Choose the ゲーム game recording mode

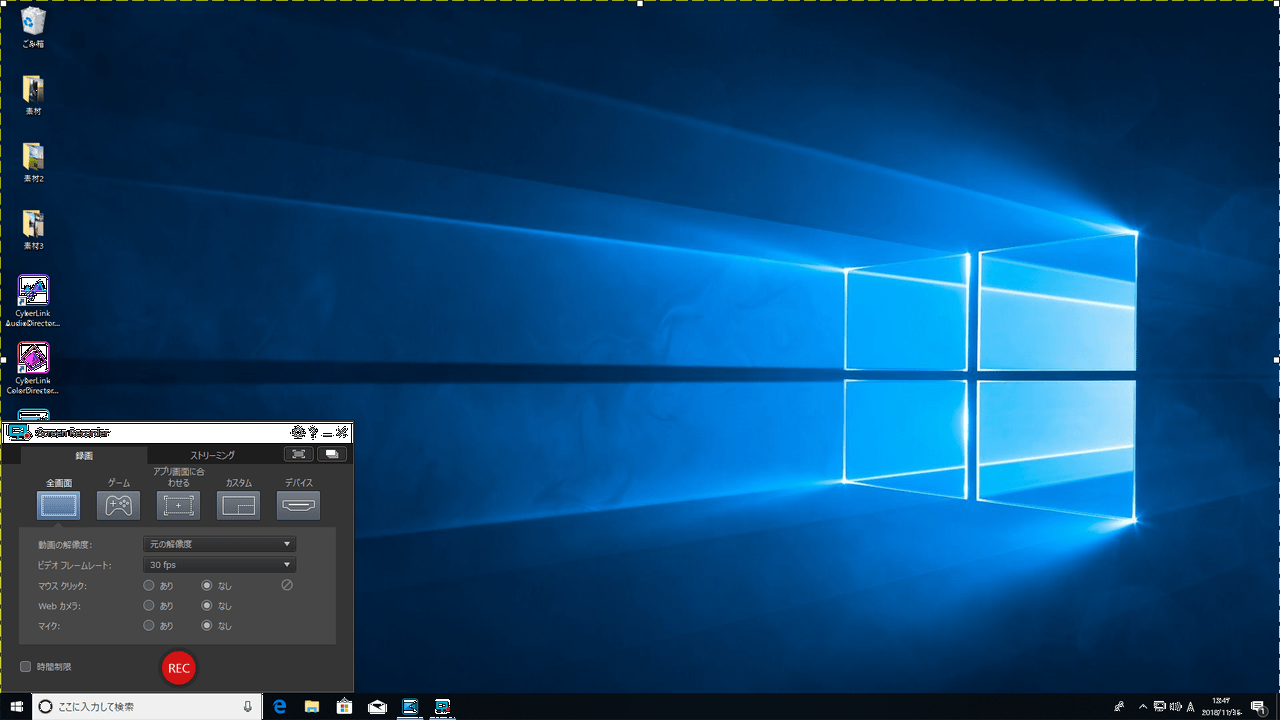click(x=118, y=505)
